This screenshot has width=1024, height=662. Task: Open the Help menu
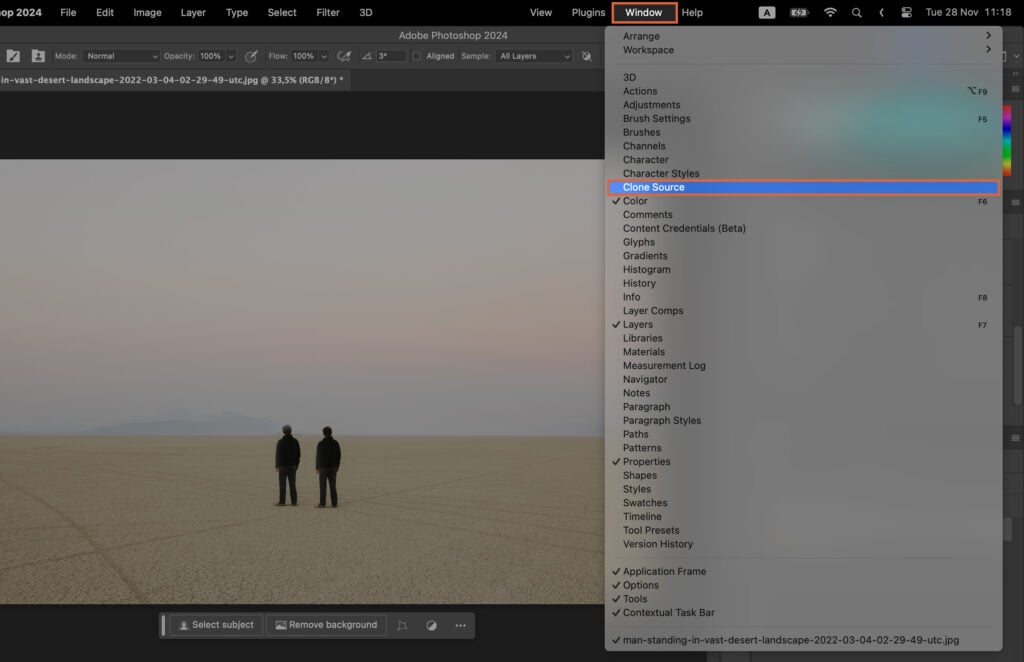(x=691, y=12)
